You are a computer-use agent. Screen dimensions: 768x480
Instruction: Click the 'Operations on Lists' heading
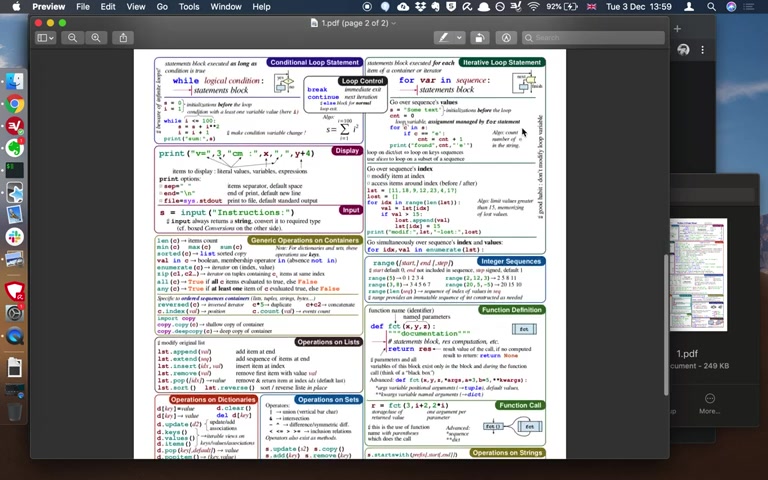click(328, 342)
